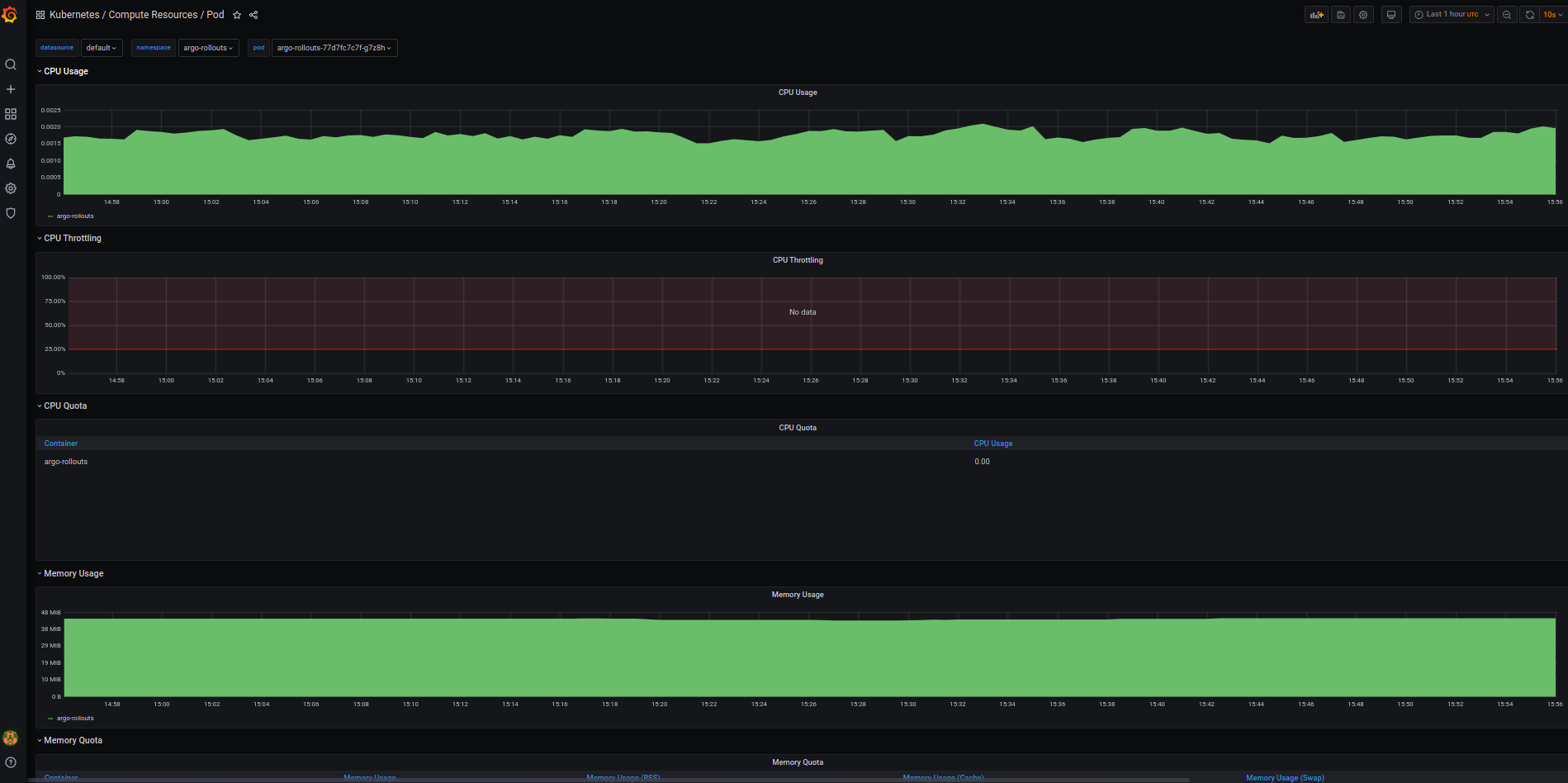Open the datasource default dropdown
This screenshot has height=783, width=1568.
point(102,48)
